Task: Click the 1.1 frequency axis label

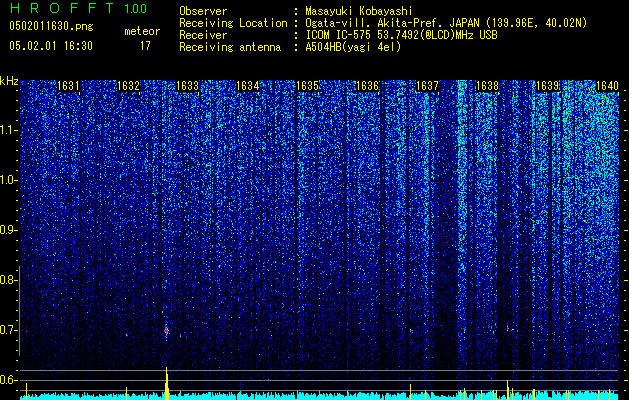Action: [x=8, y=130]
